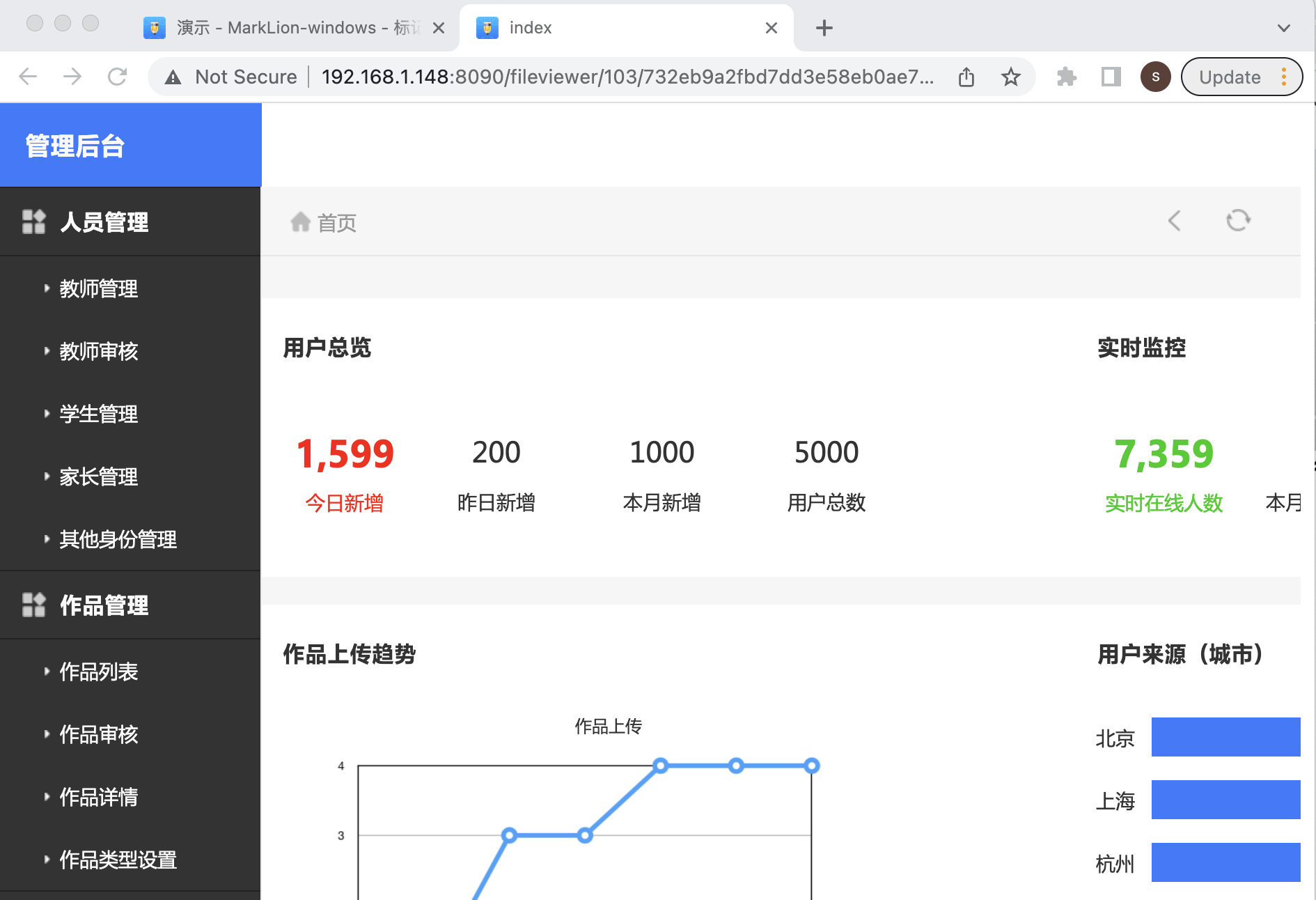The height and width of the screenshot is (900, 1316).
Task: Open the profile avatar labeled S
Action: click(x=1155, y=77)
